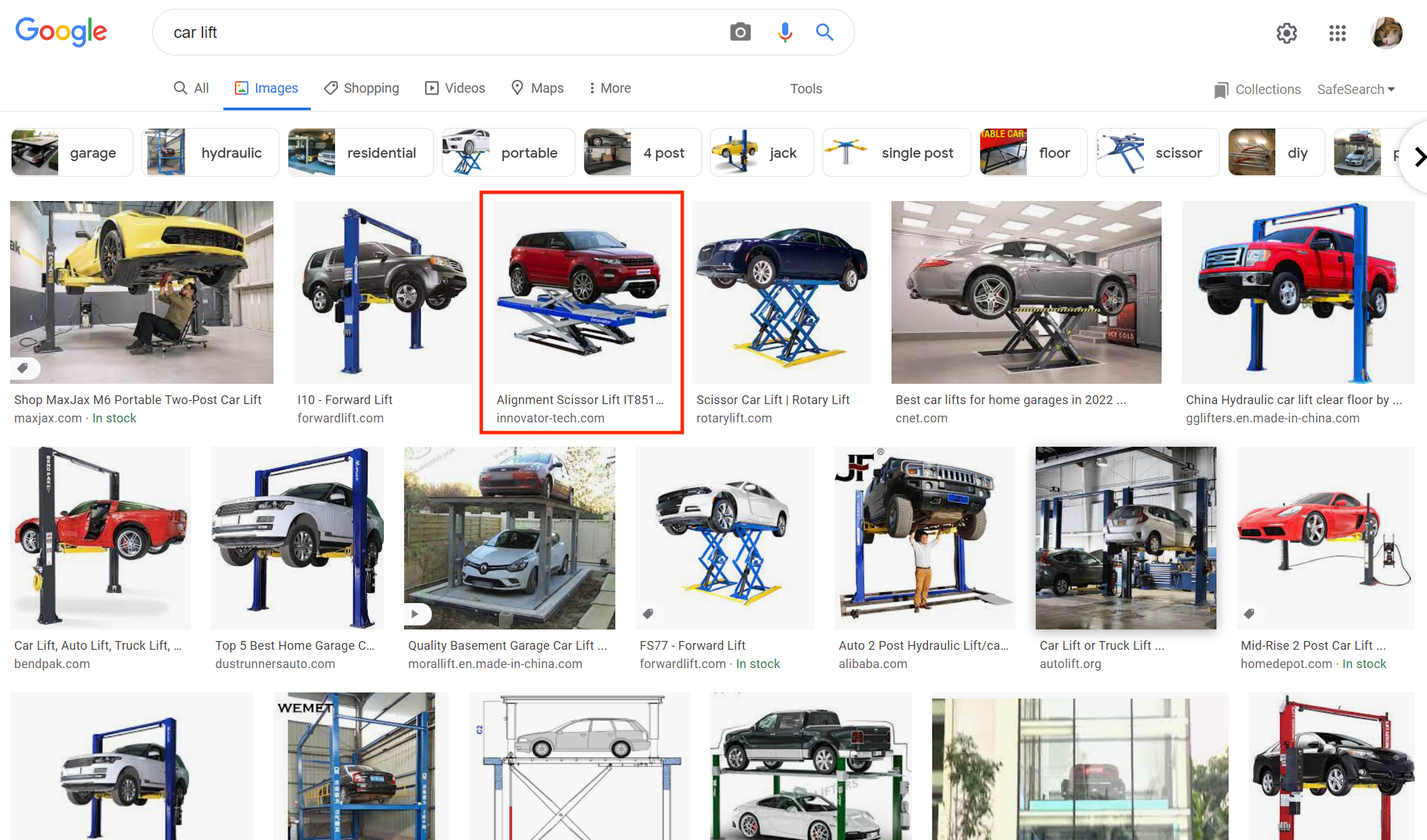Switch to the Shopping tab

click(361, 88)
